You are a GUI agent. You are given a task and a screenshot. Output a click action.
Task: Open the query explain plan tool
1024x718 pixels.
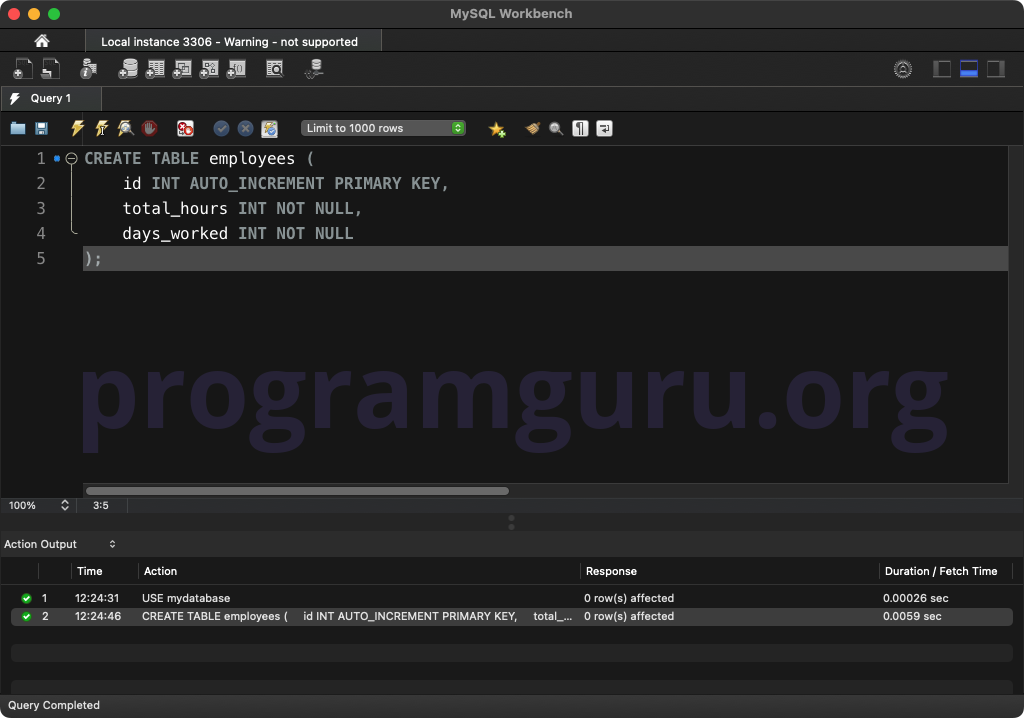[x=123, y=128]
